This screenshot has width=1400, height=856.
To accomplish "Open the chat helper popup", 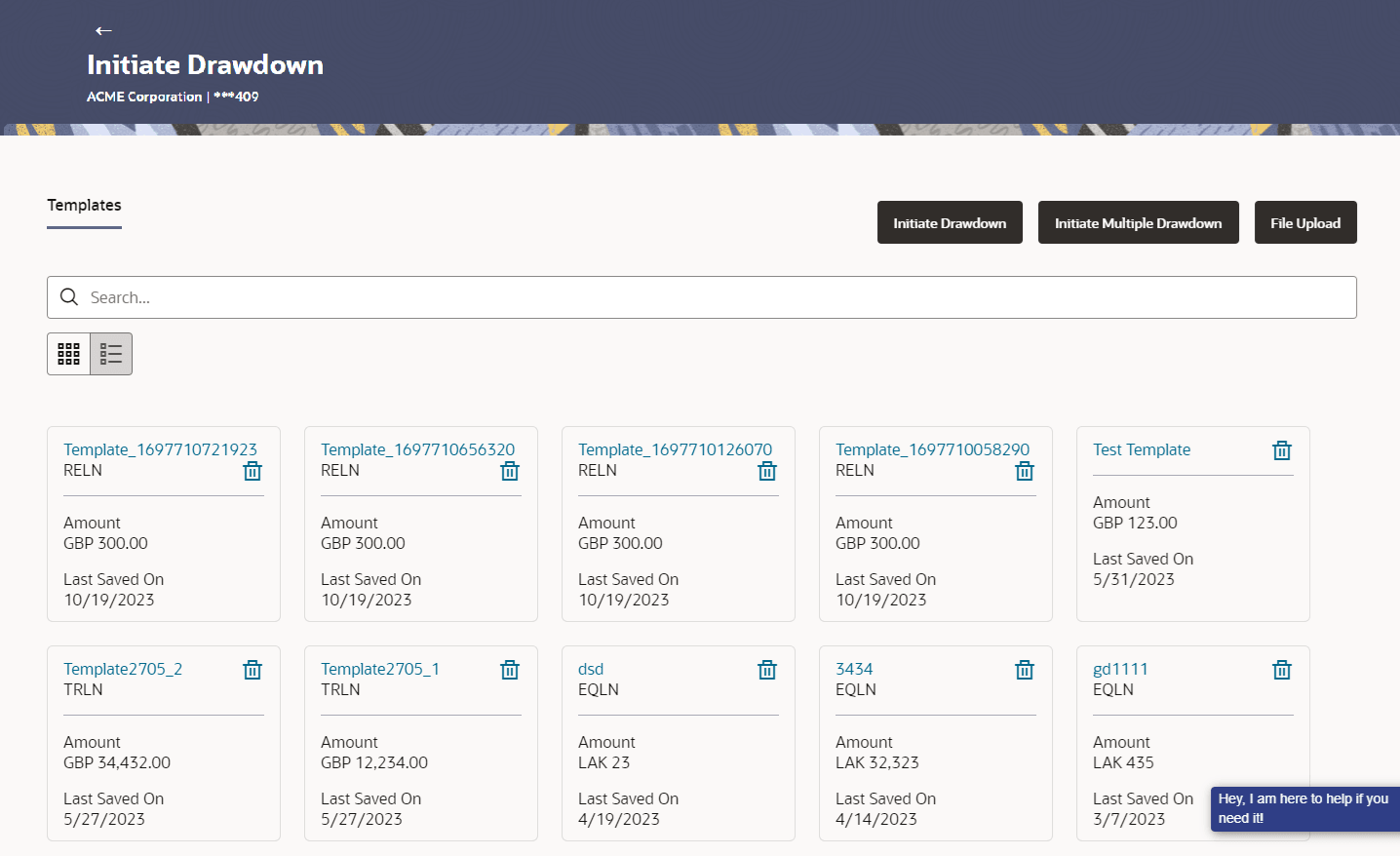I will pyautogui.click(x=1304, y=808).
